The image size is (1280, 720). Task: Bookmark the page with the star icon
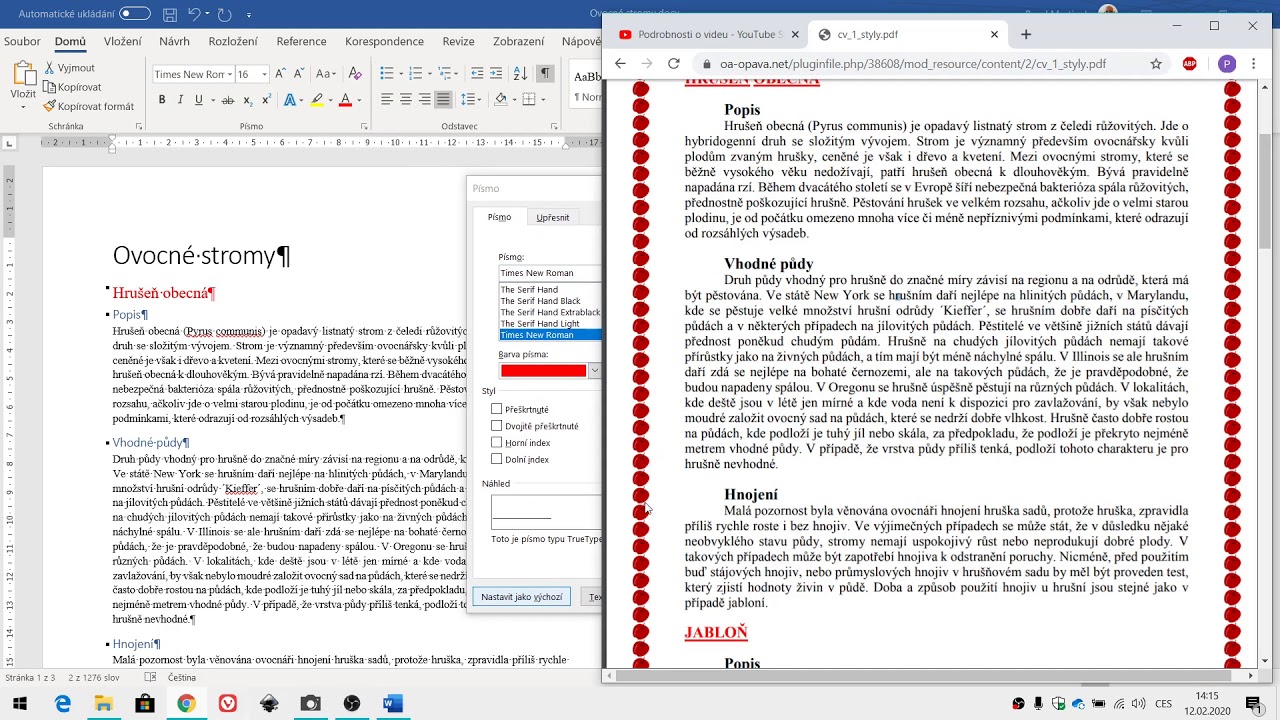coord(1156,64)
